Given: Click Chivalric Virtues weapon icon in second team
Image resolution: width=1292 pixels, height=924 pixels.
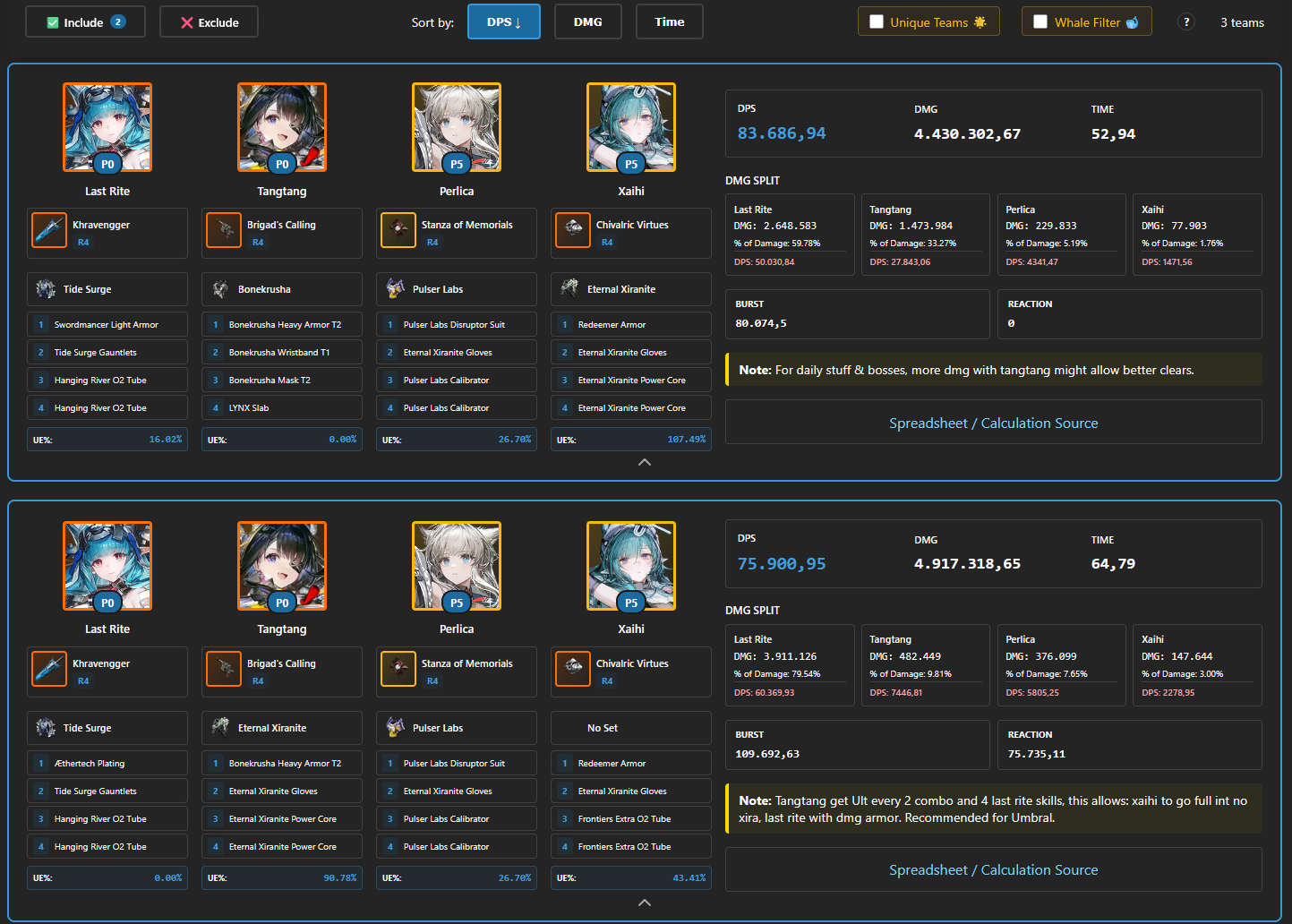Looking at the screenshot, I should pos(573,669).
